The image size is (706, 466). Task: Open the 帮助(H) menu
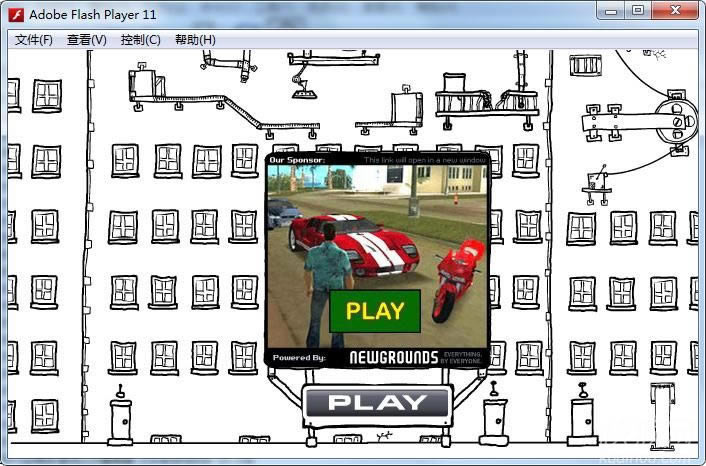point(195,40)
